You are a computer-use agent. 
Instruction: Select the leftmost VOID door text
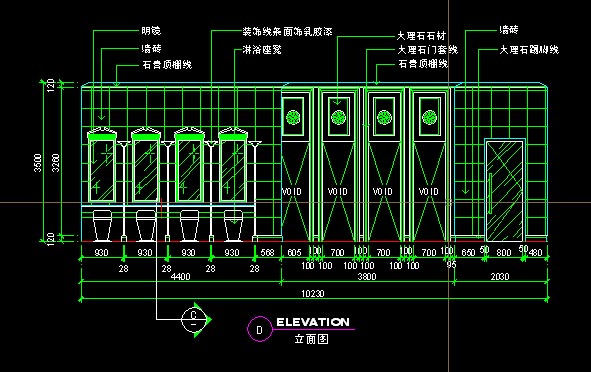pyautogui.click(x=292, y=191)
